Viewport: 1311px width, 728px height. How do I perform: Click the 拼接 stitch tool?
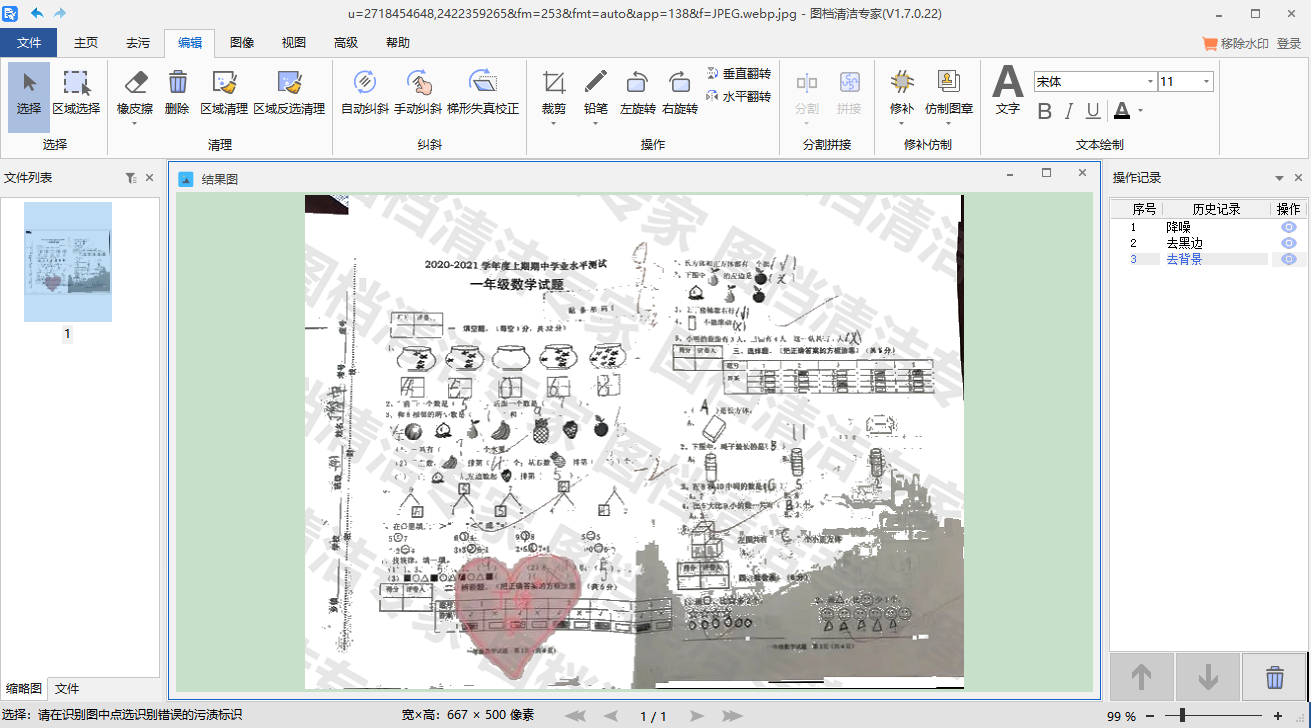point(849,96)
